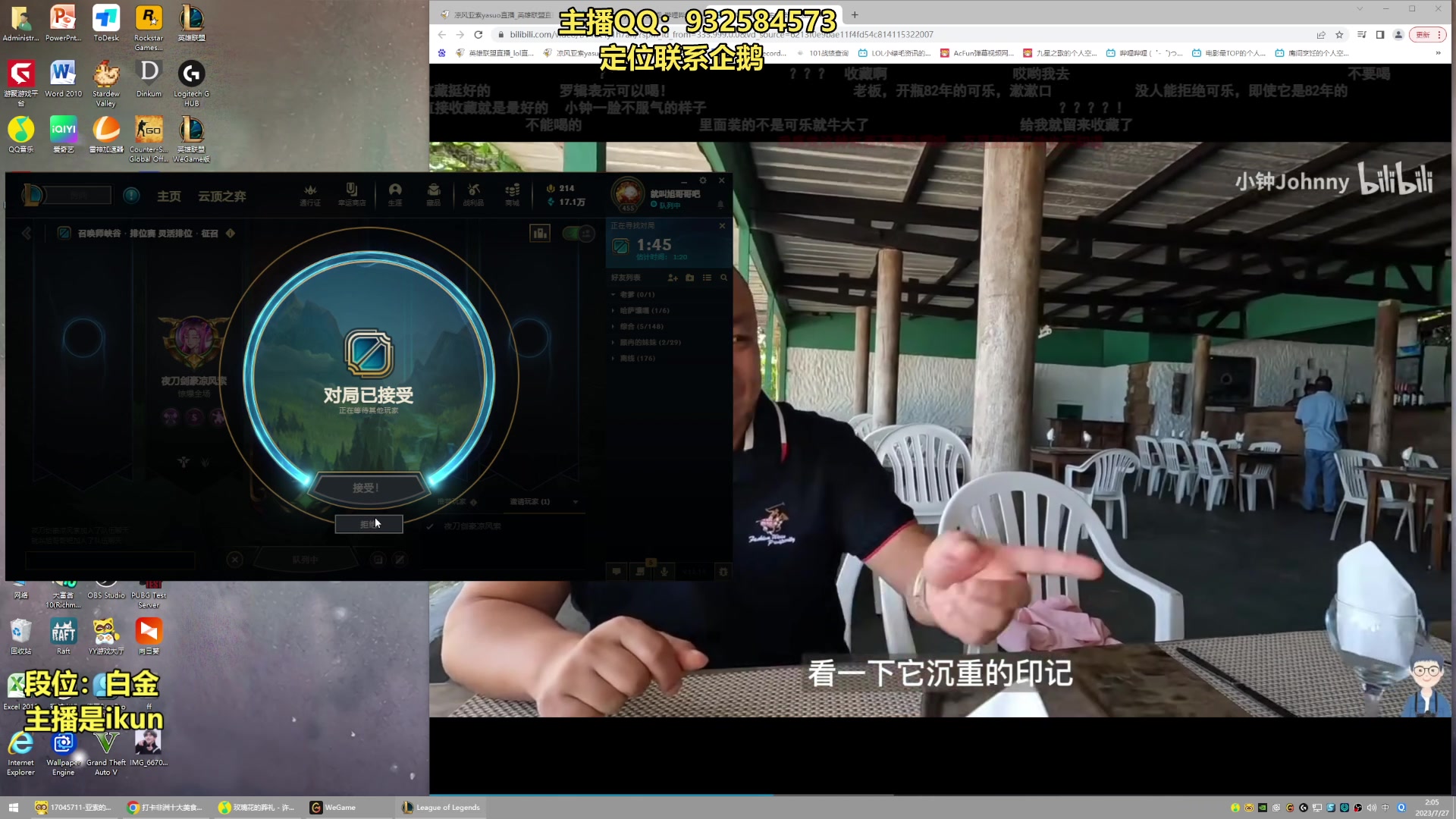The width and height of the screenshot is (1456, 819).
Task: Switch to 主页 home tab in League client
Action: [169, 196]
